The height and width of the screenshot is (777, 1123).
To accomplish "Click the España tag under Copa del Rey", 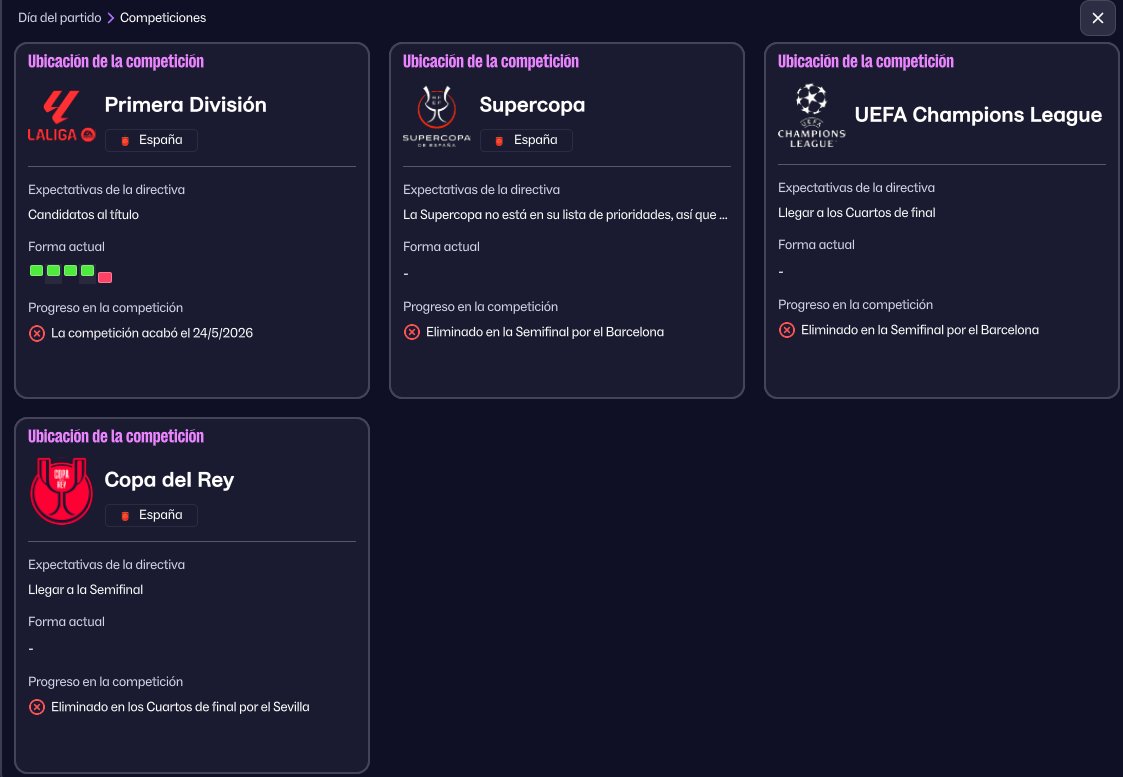I will 151,515.
